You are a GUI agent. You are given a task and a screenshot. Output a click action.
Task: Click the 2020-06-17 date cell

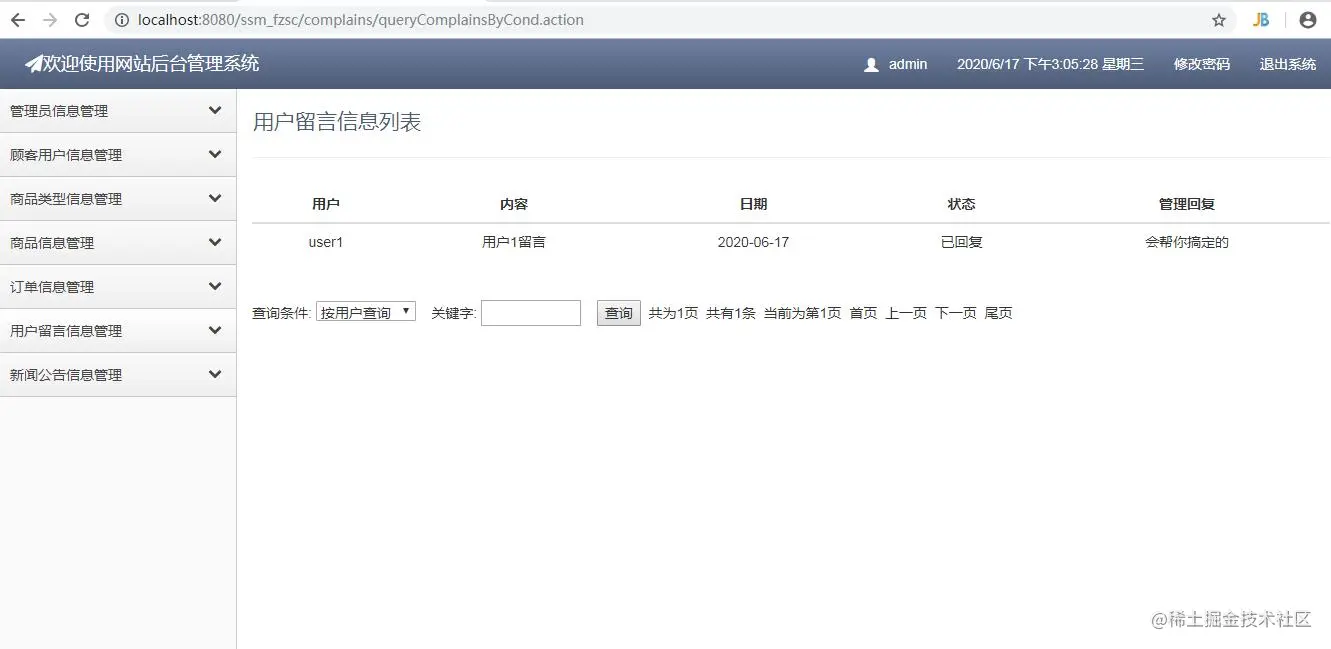753,242
